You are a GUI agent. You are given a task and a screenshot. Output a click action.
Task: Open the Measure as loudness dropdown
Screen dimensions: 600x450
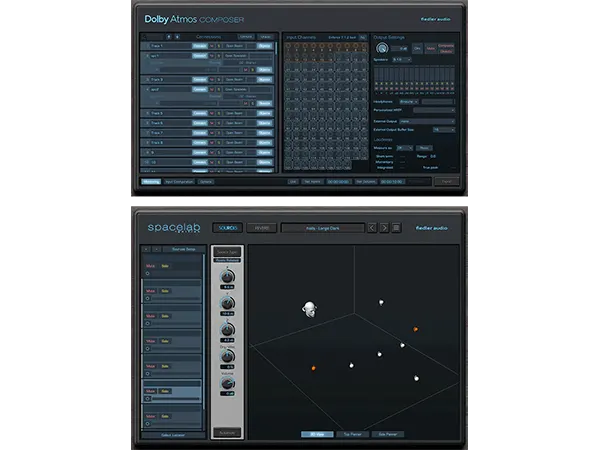coord(404,148)
